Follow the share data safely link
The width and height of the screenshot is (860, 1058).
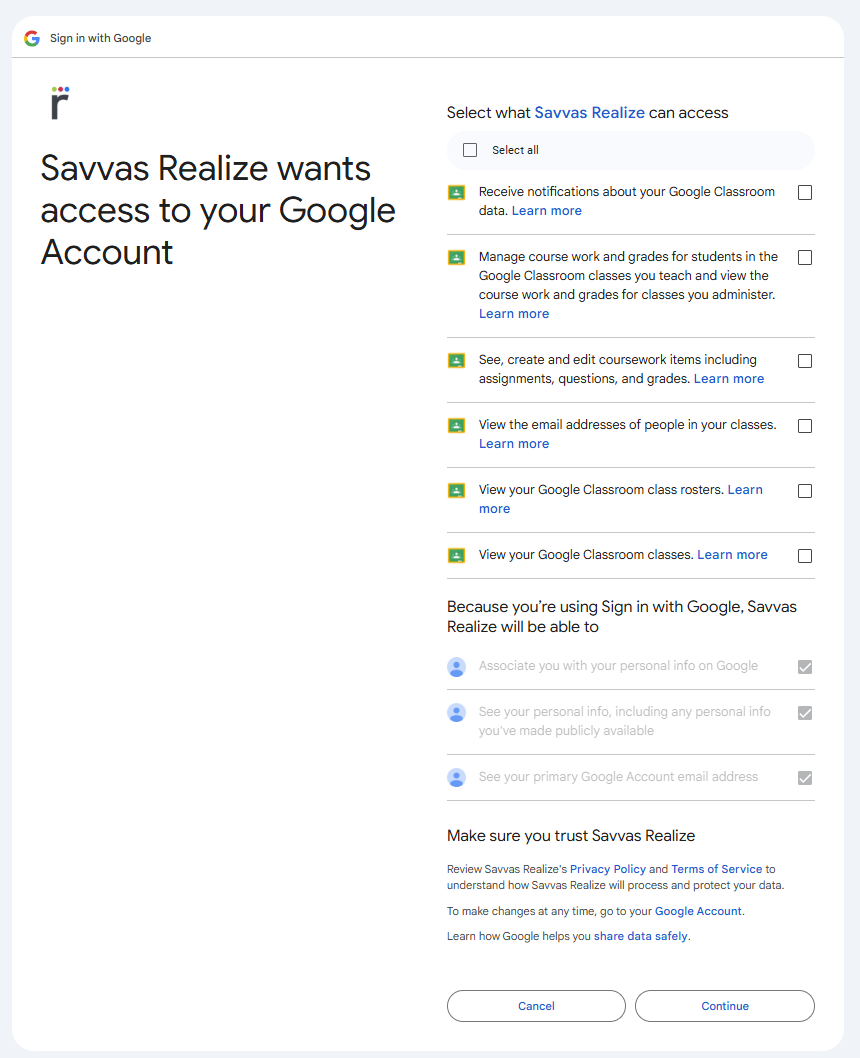(640, 936)
